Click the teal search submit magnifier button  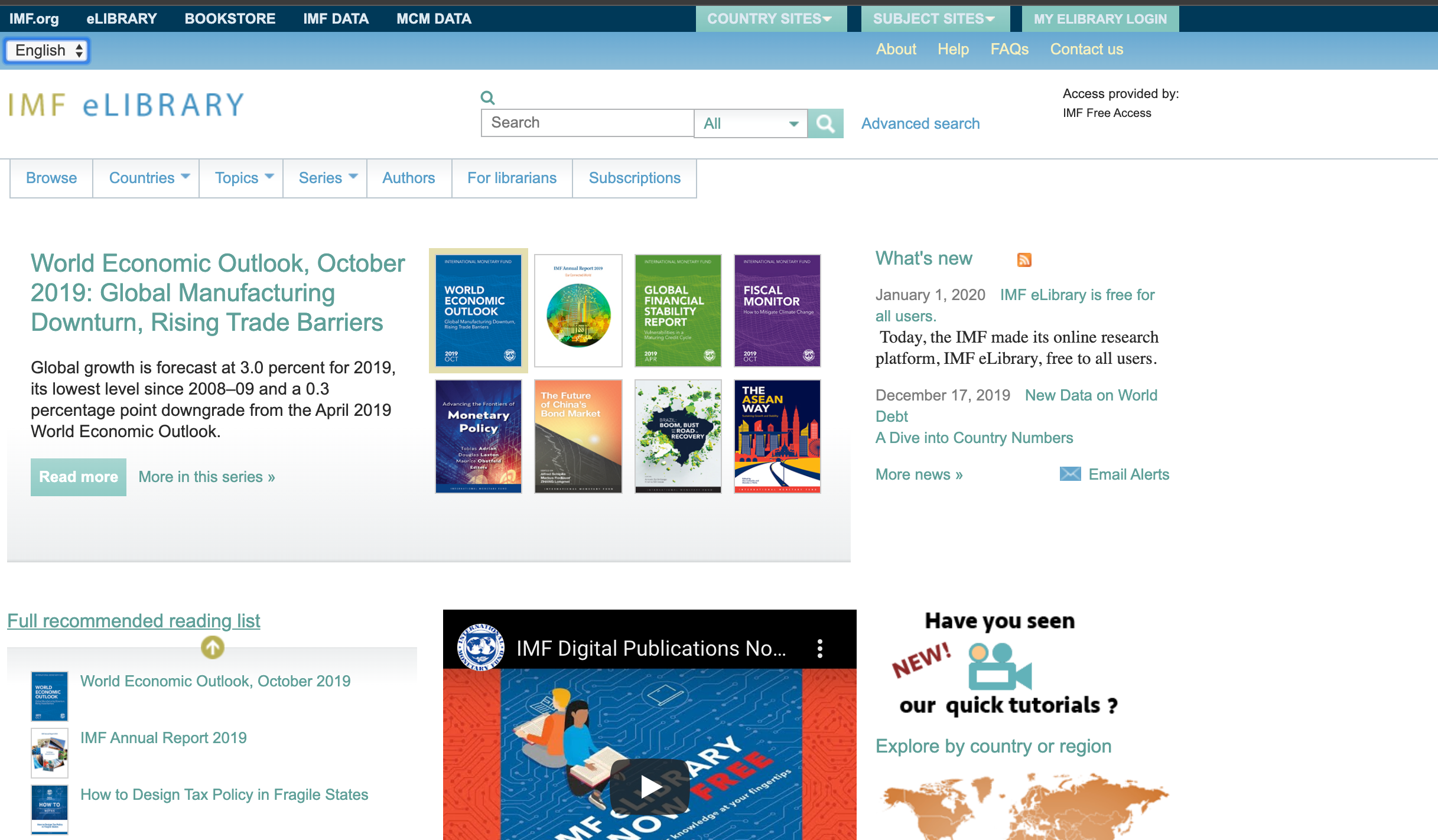click(825, 123)
